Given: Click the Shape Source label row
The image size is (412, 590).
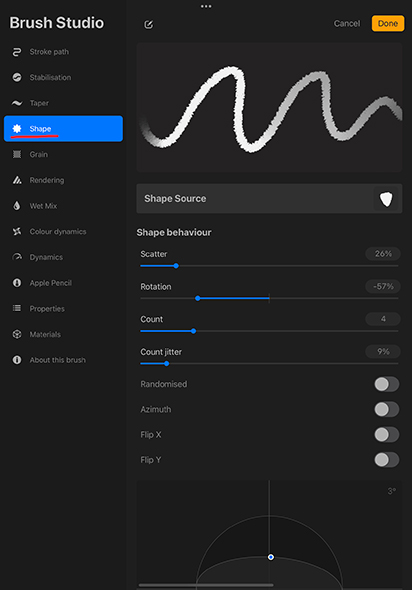Looking at the screenshot, I should (x=269, y=199).
